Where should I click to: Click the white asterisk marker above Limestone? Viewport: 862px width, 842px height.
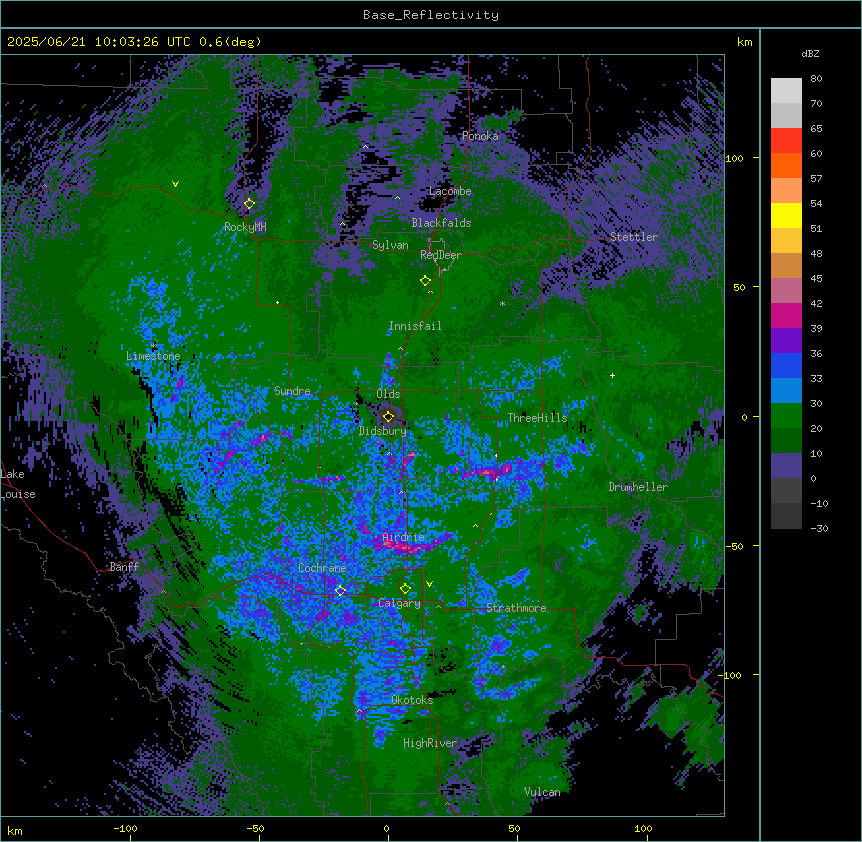pos(153,346)
